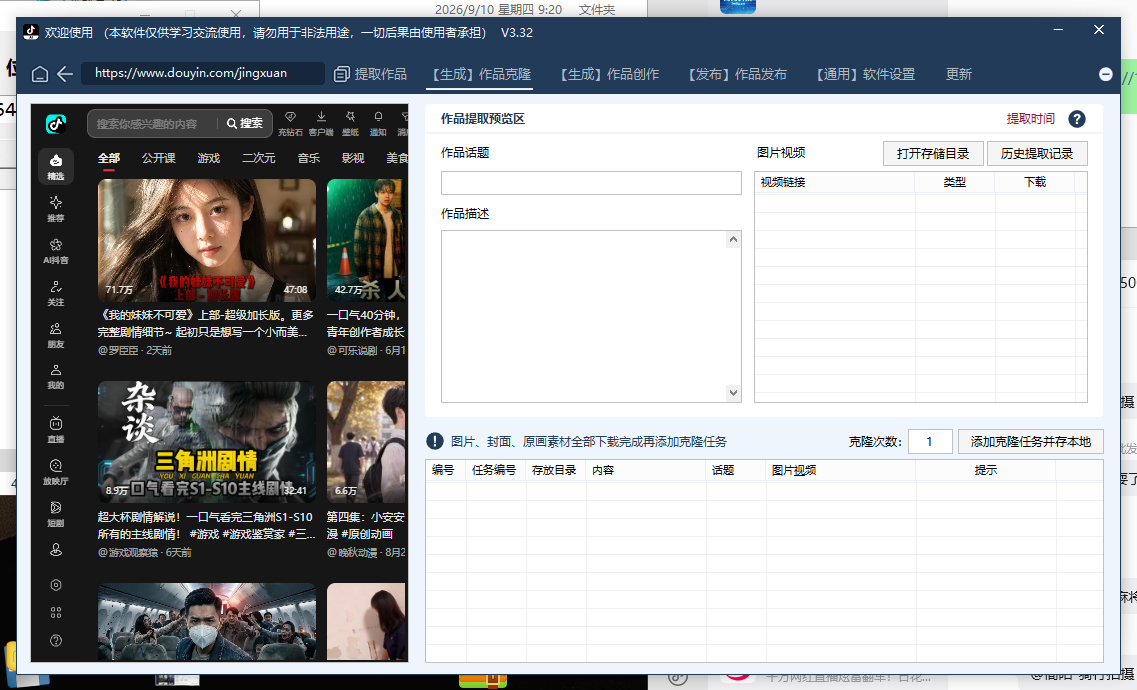Click the 超大杯剧情解说 video title
The image size is (1137, 690).
click(x=207, y=525)
